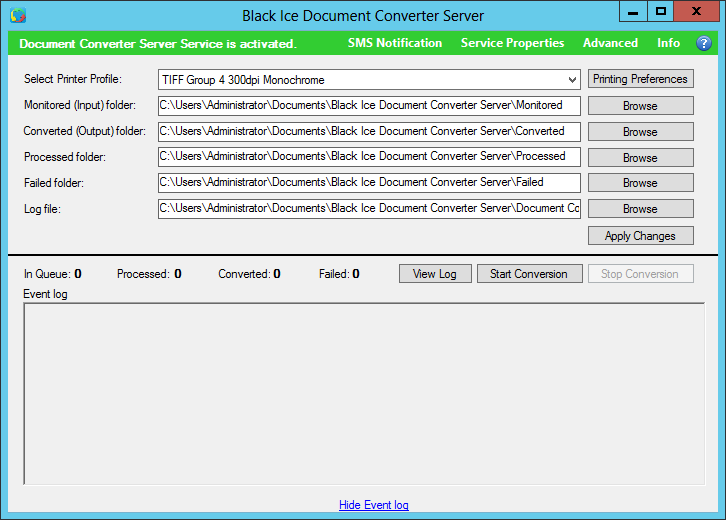Click the Printing Preferences button
This screenshot has width=726, height=520.
pyautogui.click(x=640, y=79)
